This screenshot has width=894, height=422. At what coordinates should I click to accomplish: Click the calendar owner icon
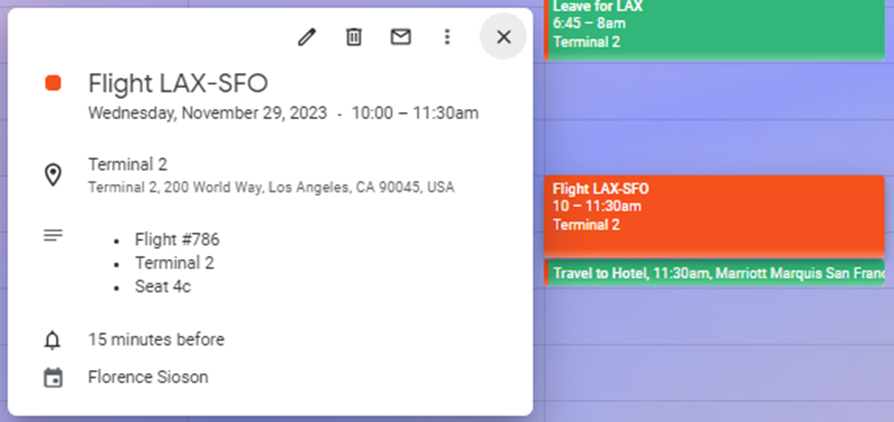point(53,378)
